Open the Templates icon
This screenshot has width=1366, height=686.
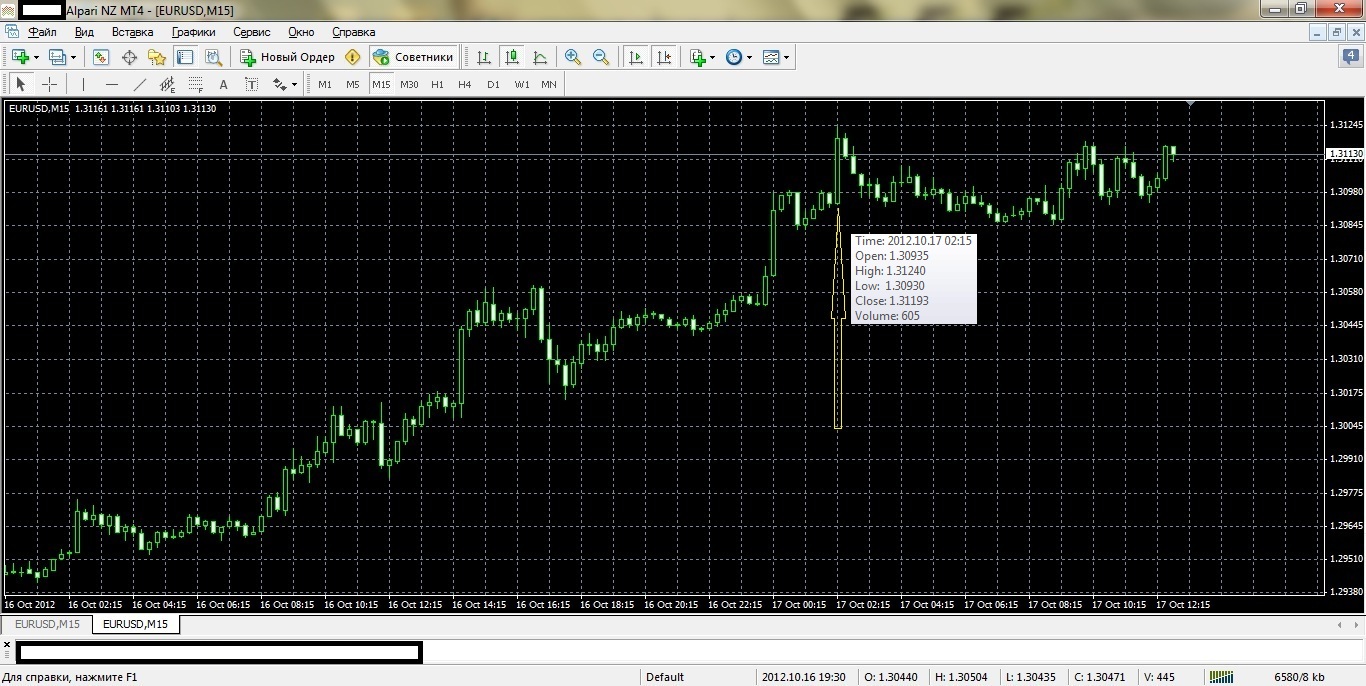click(771, 57)
